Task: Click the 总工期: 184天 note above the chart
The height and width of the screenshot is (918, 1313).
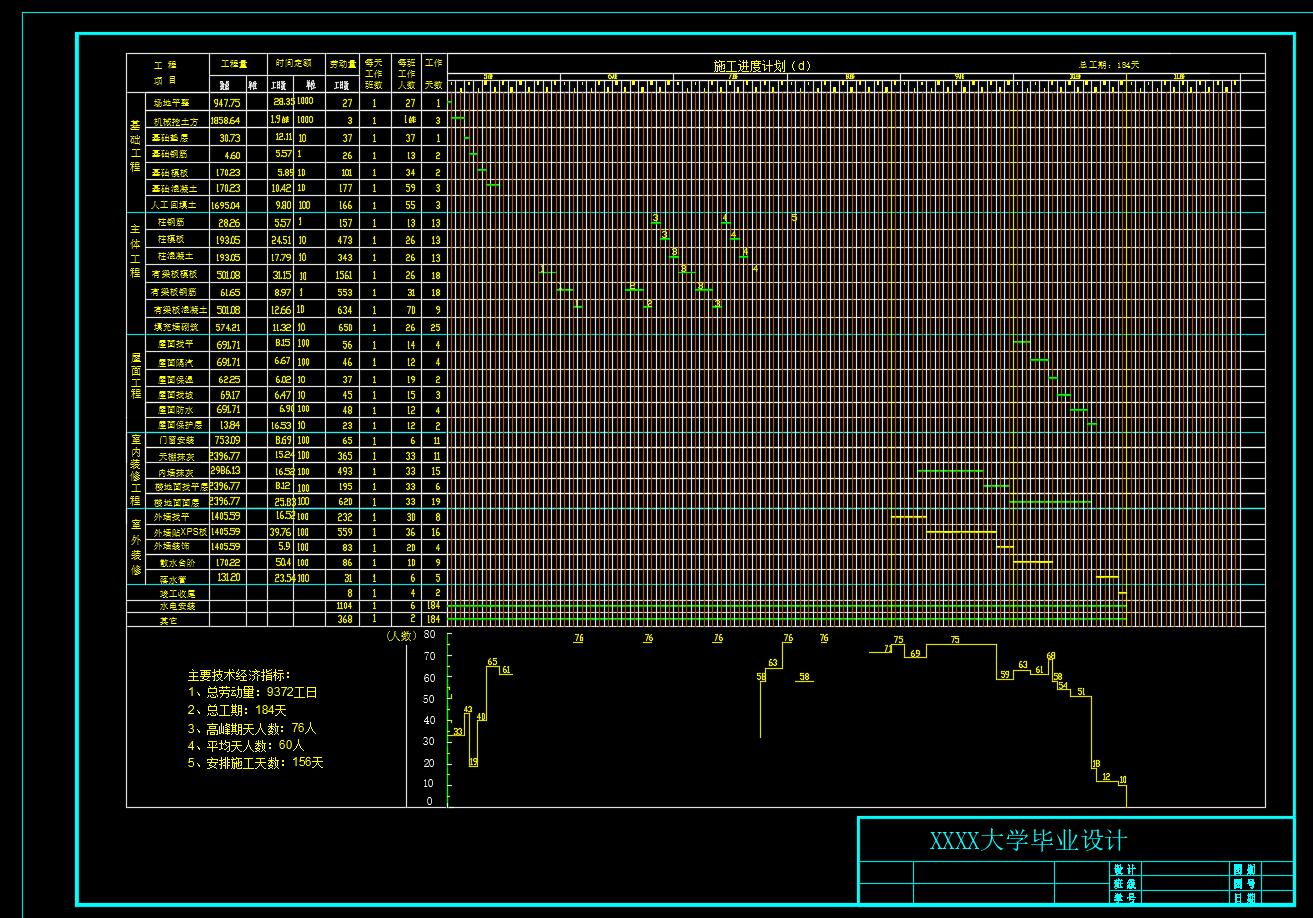Action: pos(1108,65)
